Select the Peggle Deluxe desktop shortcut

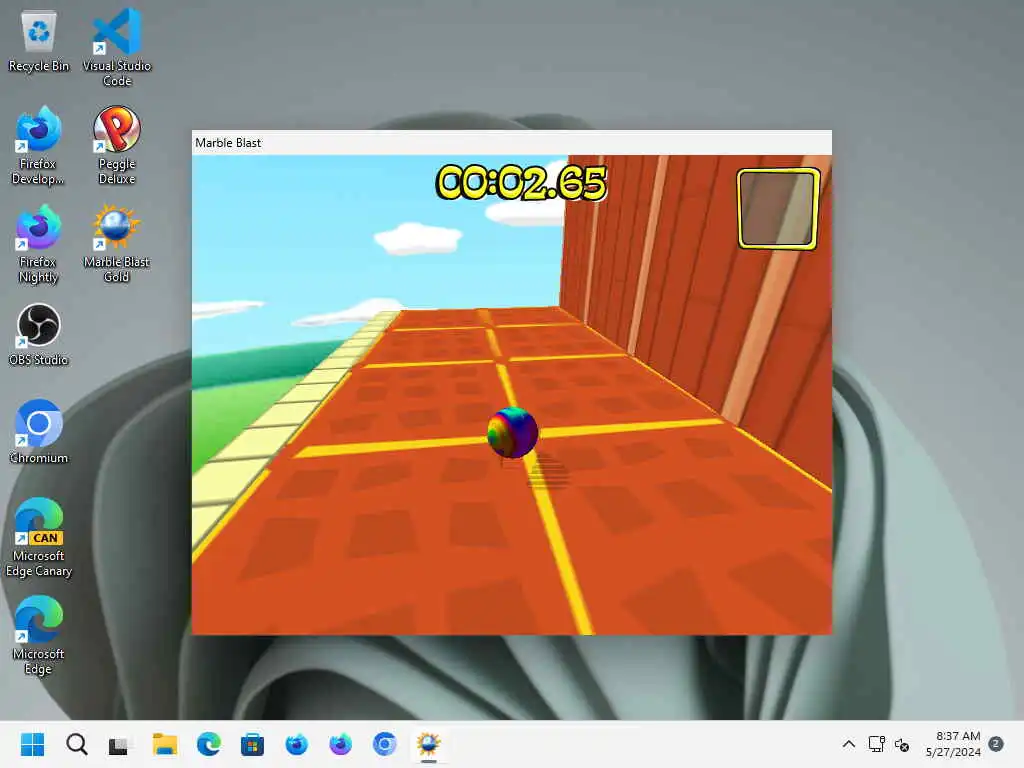click(117, 145)
